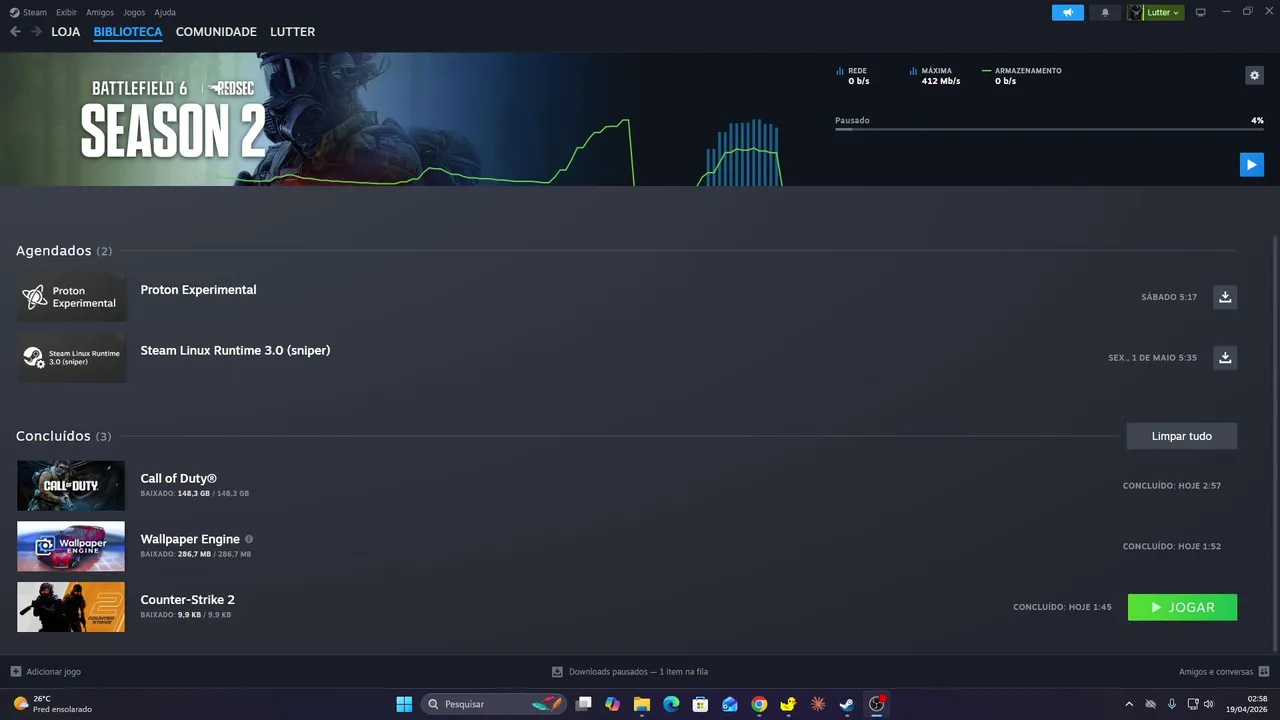
Task: Click the Proton Experimental thumbnail
Action: pyautogui.click(x=71, y=297)
